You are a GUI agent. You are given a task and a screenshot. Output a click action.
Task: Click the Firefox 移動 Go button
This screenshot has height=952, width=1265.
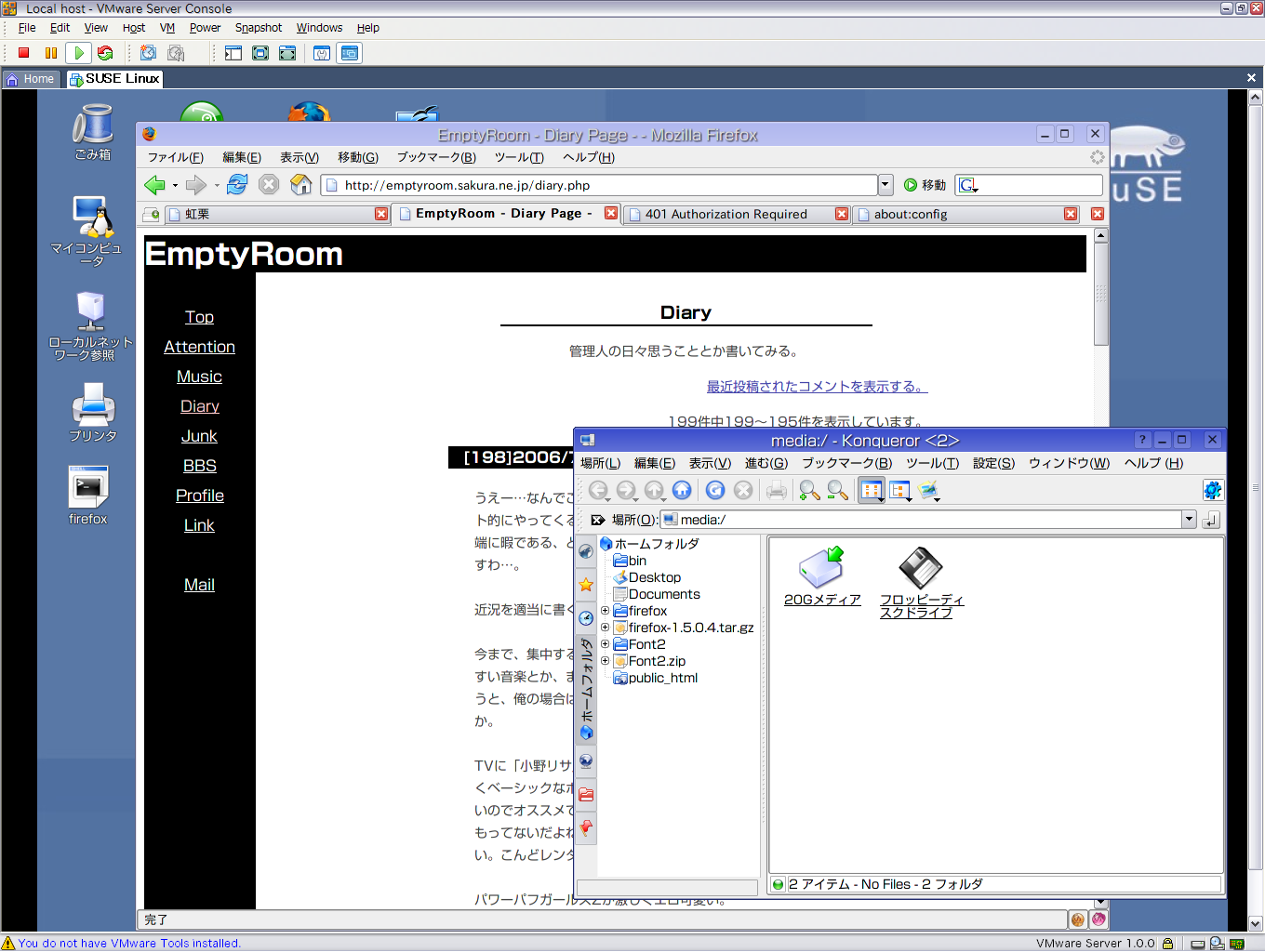(x=925, y=185)
